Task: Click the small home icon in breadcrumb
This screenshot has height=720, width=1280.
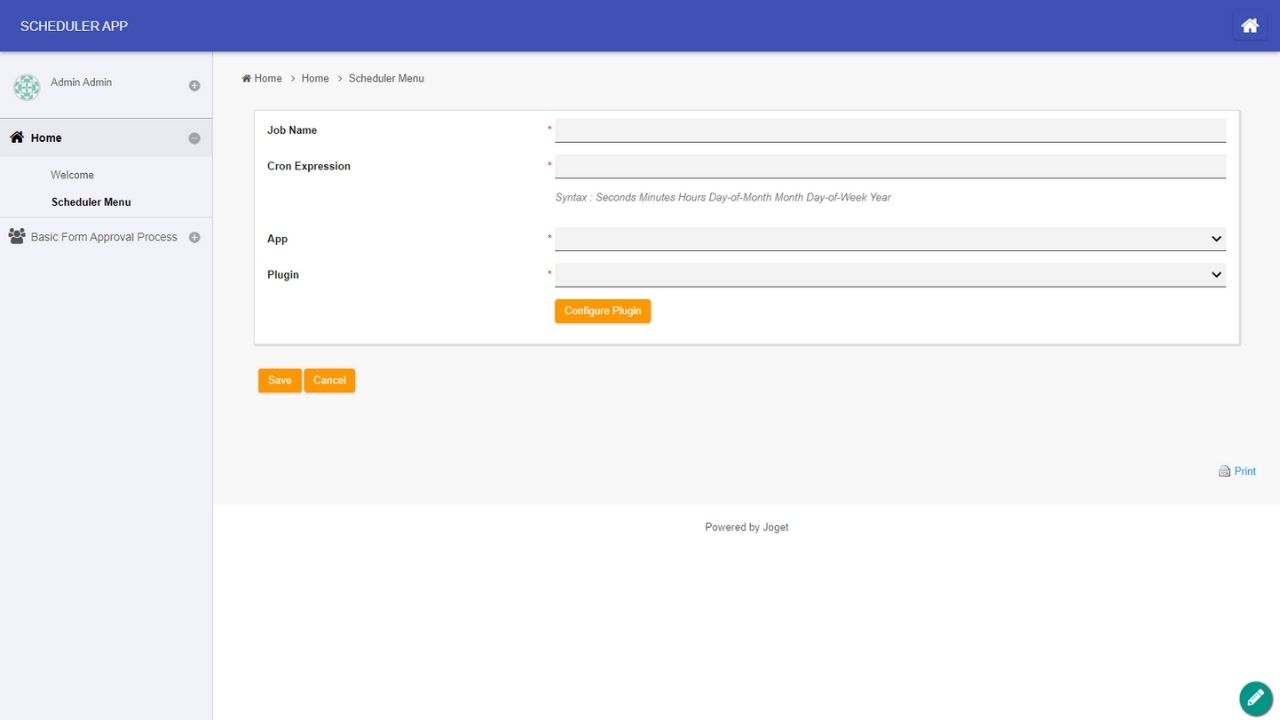Action: 246,78
